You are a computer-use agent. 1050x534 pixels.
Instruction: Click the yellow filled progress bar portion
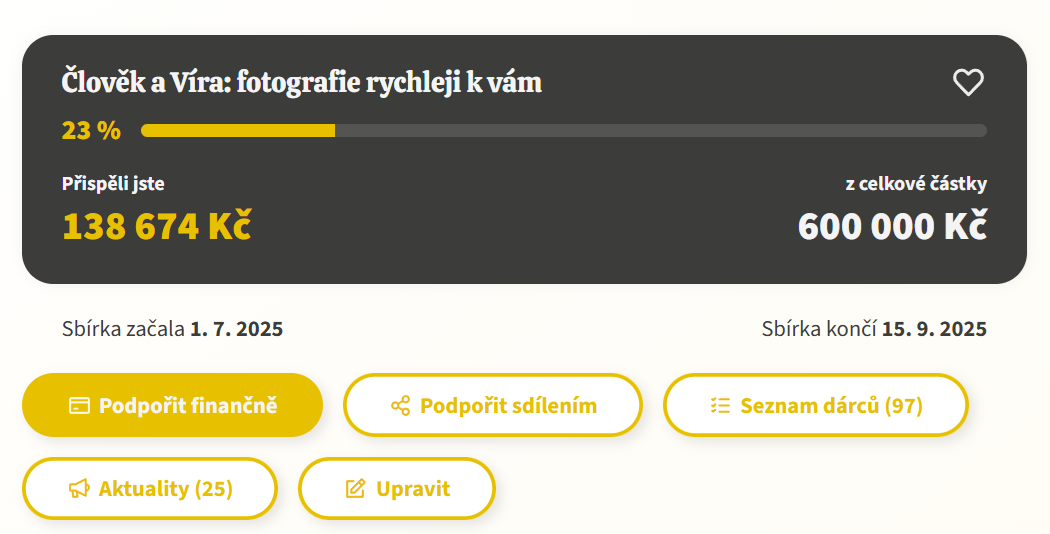[238, 130]
